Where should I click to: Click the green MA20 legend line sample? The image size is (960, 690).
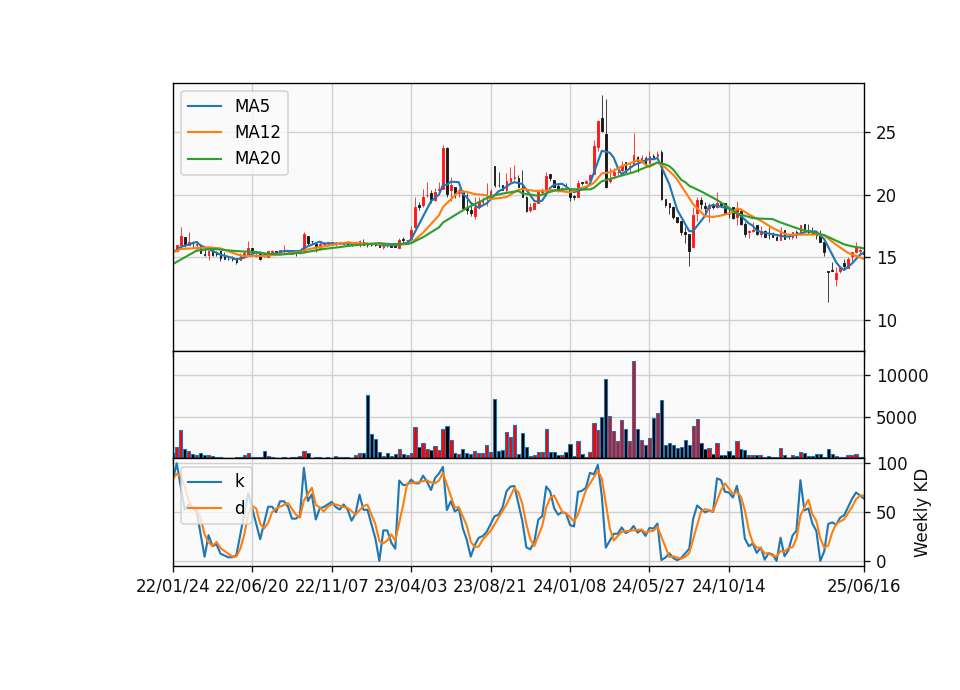(x=204, y=158)
